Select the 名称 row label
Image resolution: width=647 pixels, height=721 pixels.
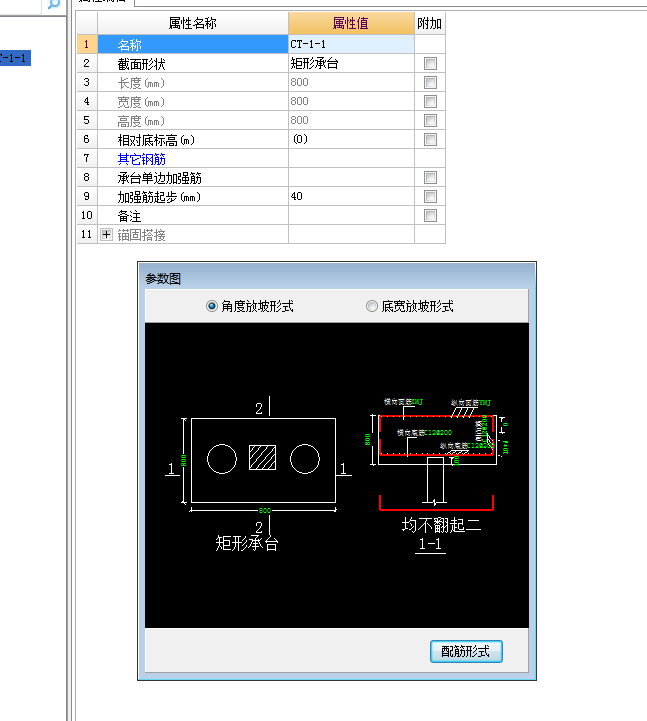pyautogui.click(x=130, y=45)
